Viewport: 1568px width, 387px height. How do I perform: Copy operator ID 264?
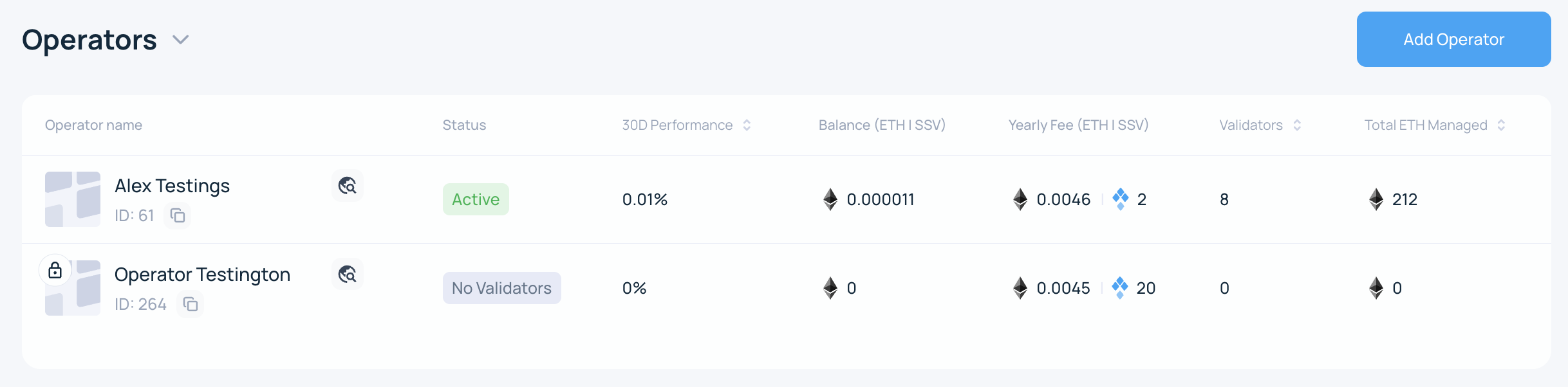pos(191,304)
